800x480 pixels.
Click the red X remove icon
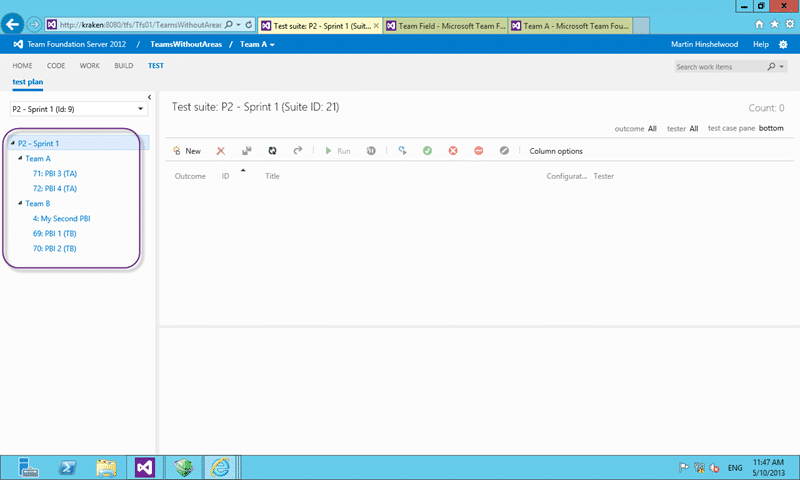coord(221,150)
